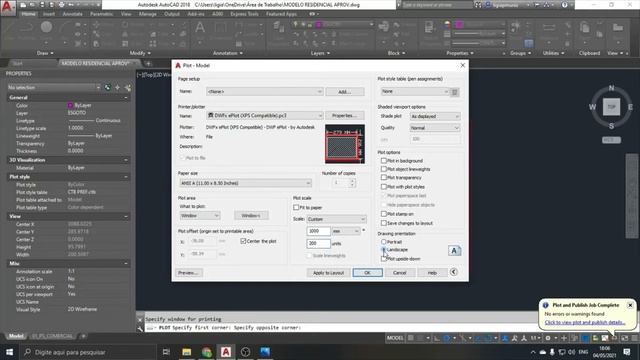Click to view plot and publish details link
Screen dimensions: 640x360
click(584, 322)
